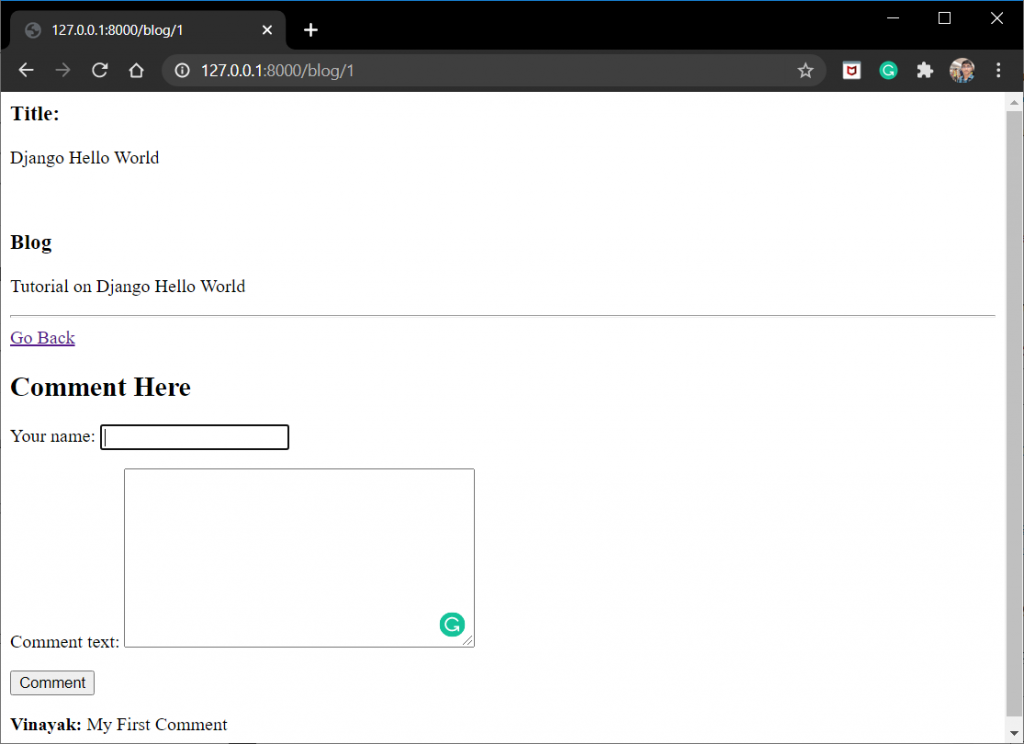Click into the Comment text area

[299, 558]
